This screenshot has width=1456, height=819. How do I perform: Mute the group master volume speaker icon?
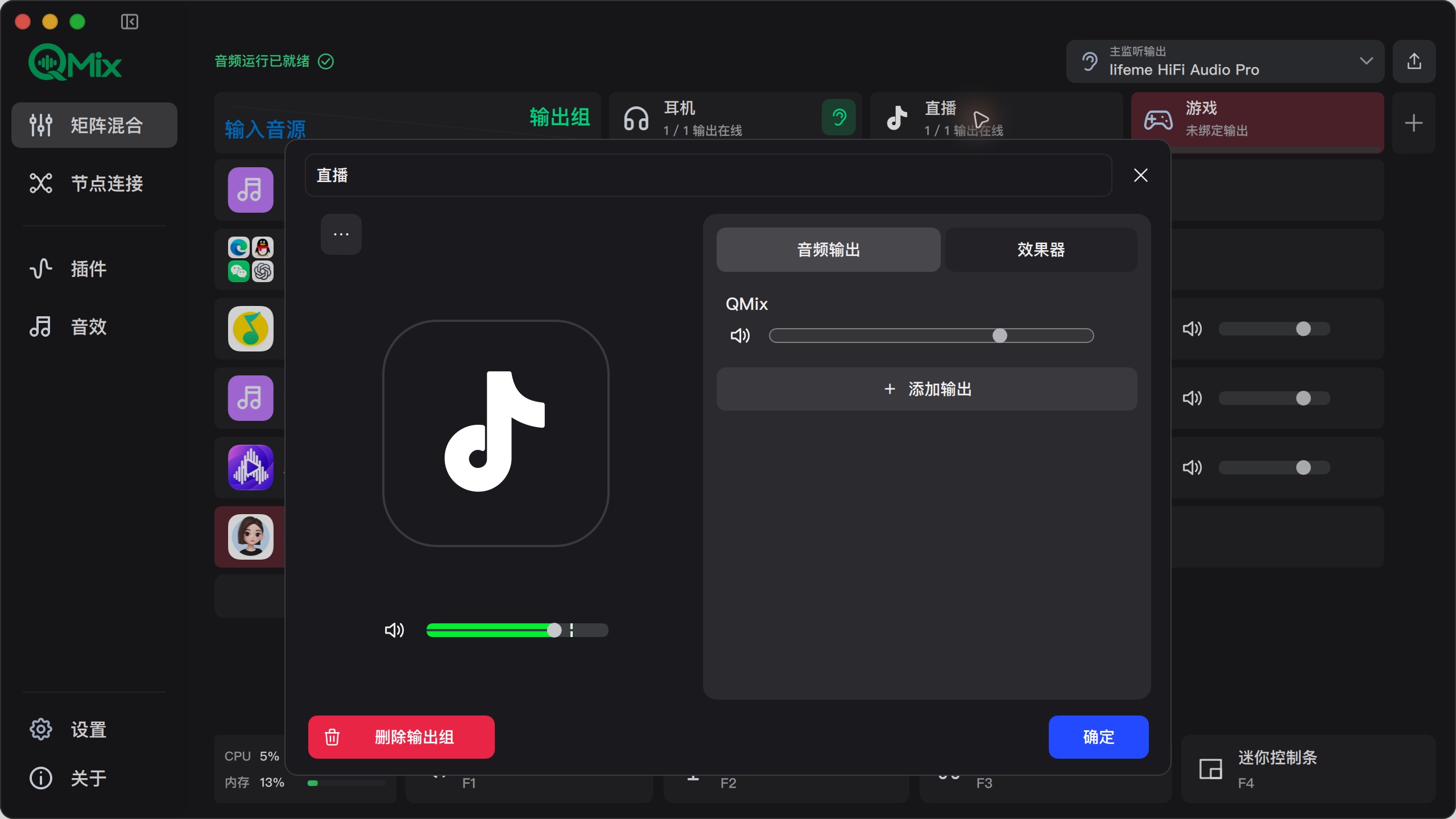pyautogui.click(x=394, y=630)
